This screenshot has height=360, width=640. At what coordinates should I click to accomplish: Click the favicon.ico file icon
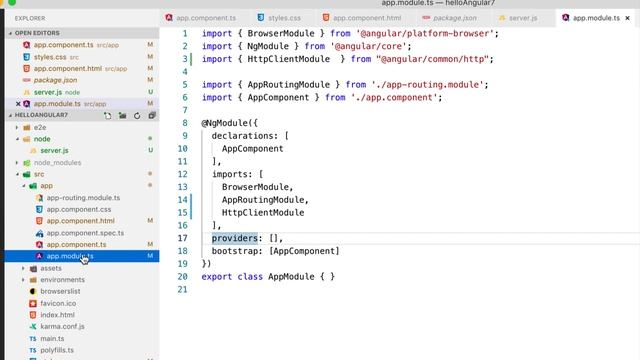(x=33, y=303)
